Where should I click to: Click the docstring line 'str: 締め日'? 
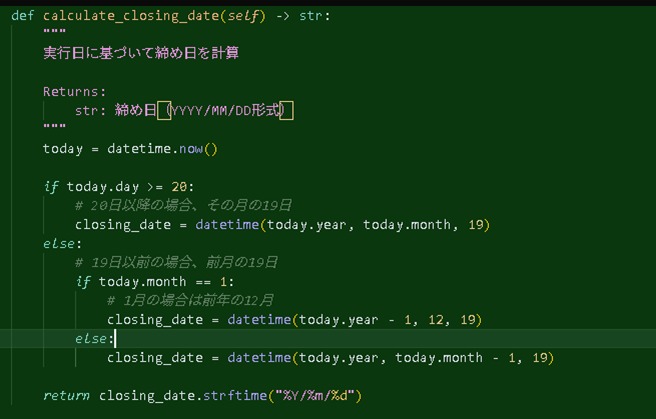115,110
